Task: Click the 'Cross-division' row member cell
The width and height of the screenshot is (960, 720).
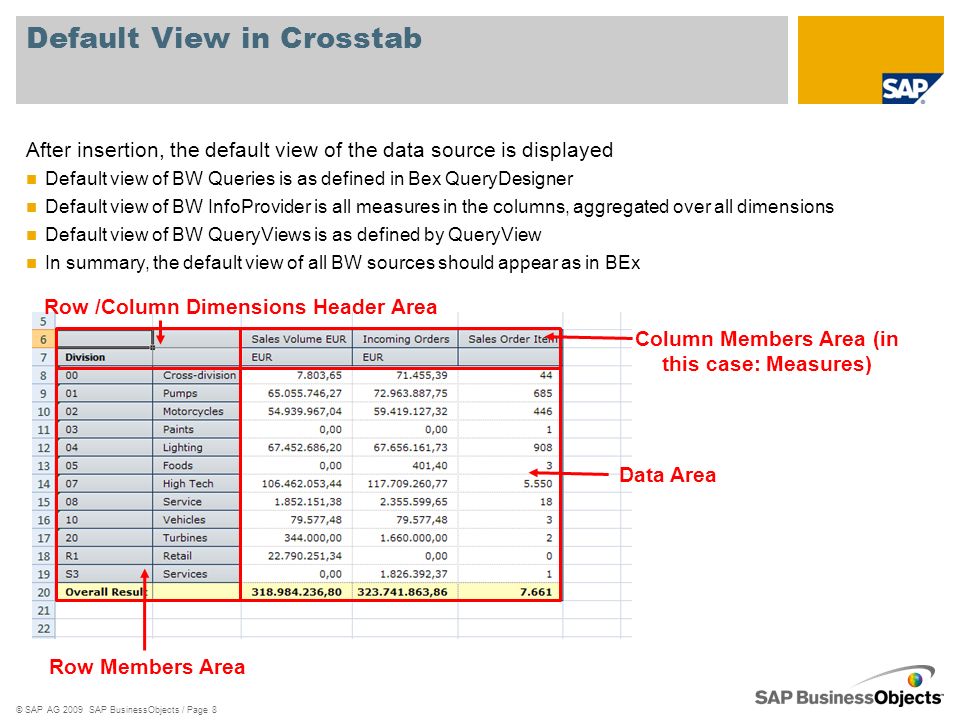Action: click(x=197, y=375)
